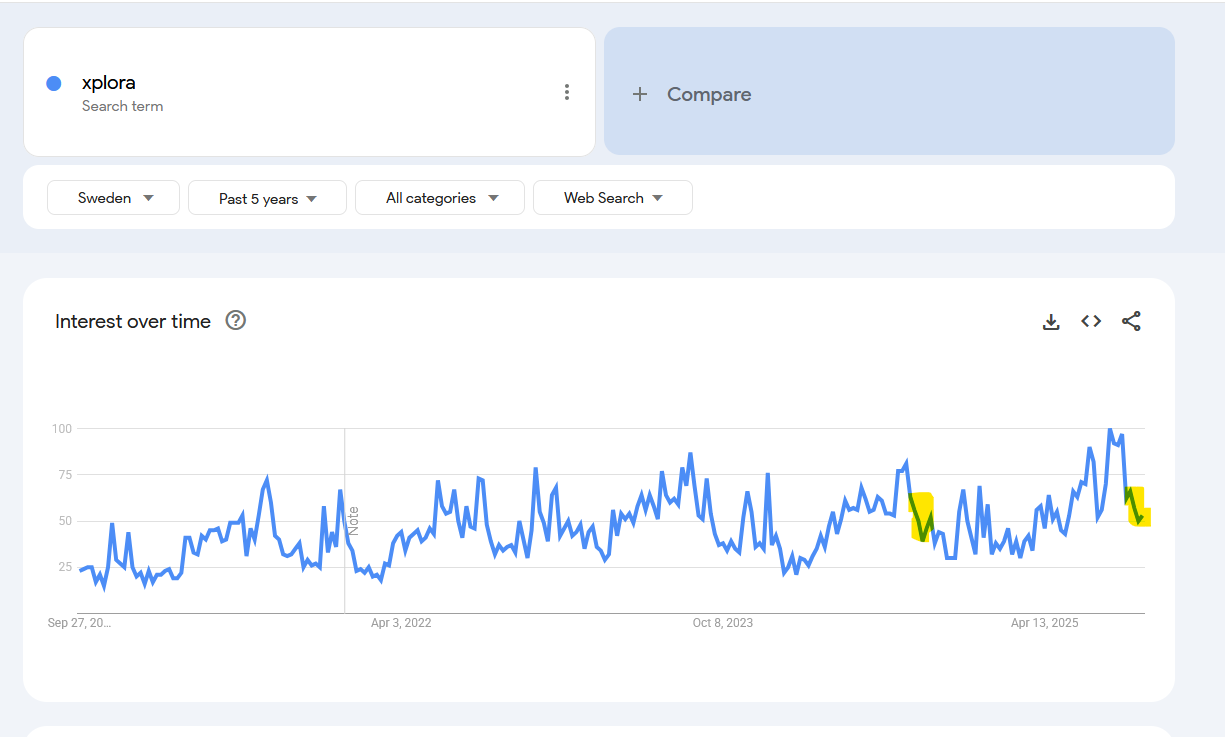
Task: Add a comparison term with Compare
Action: pos(692,94)
